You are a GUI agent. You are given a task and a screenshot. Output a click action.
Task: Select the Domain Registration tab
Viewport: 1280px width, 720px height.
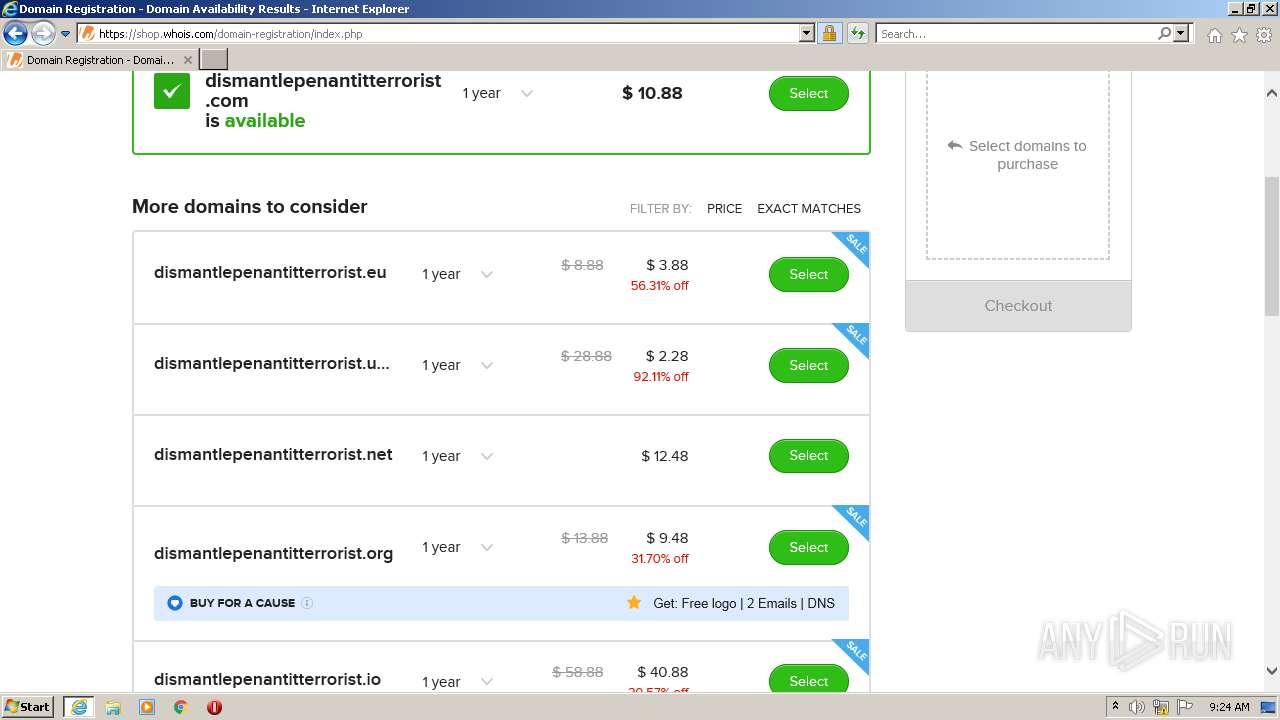99,60
